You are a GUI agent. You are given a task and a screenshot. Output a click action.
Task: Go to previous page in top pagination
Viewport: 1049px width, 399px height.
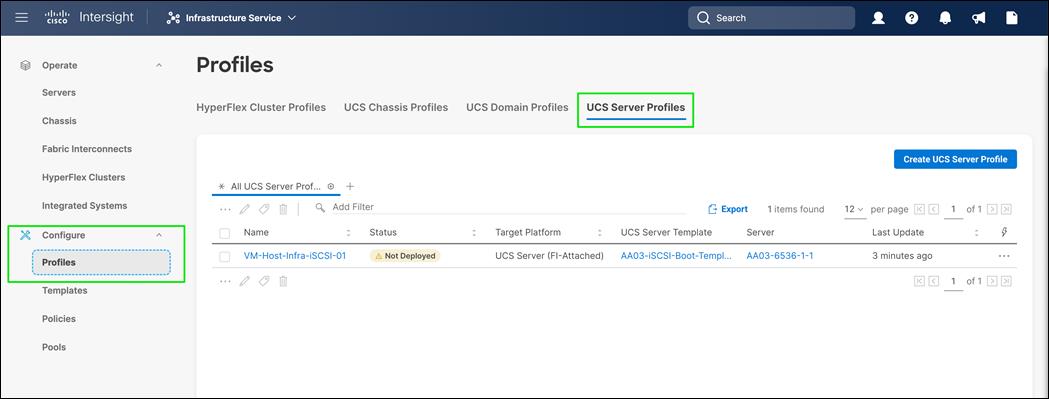tap(933, 209)
